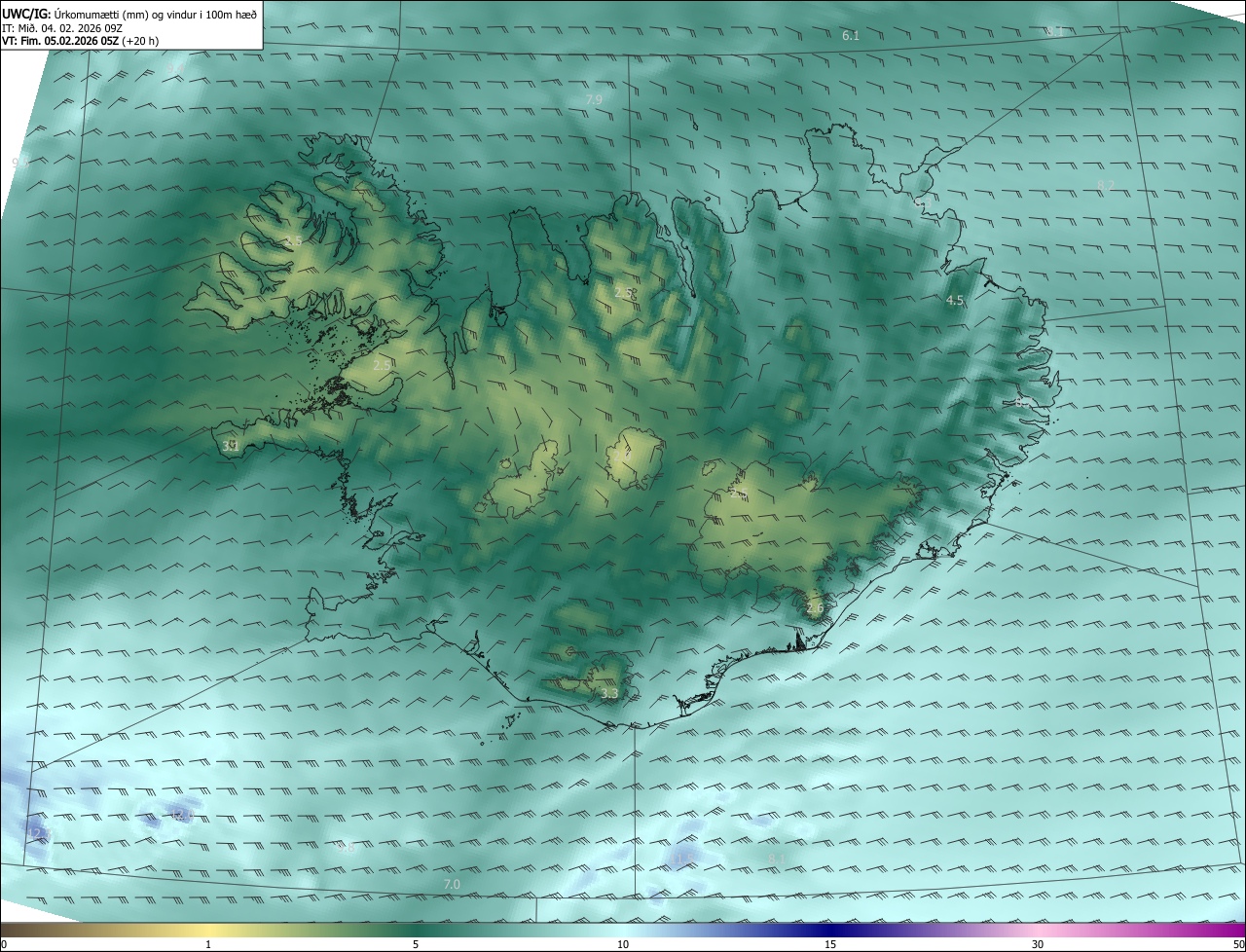
Task: Click the 50 tick label on the color scale
Action: point(1238,944)
